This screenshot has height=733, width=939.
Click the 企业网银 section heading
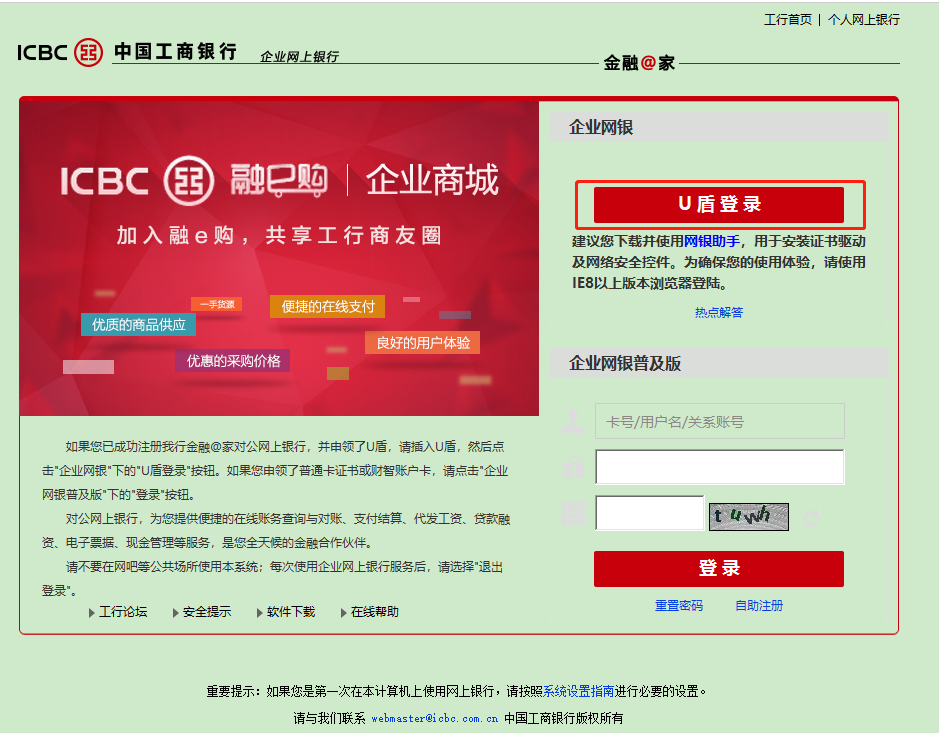[601, 127]
